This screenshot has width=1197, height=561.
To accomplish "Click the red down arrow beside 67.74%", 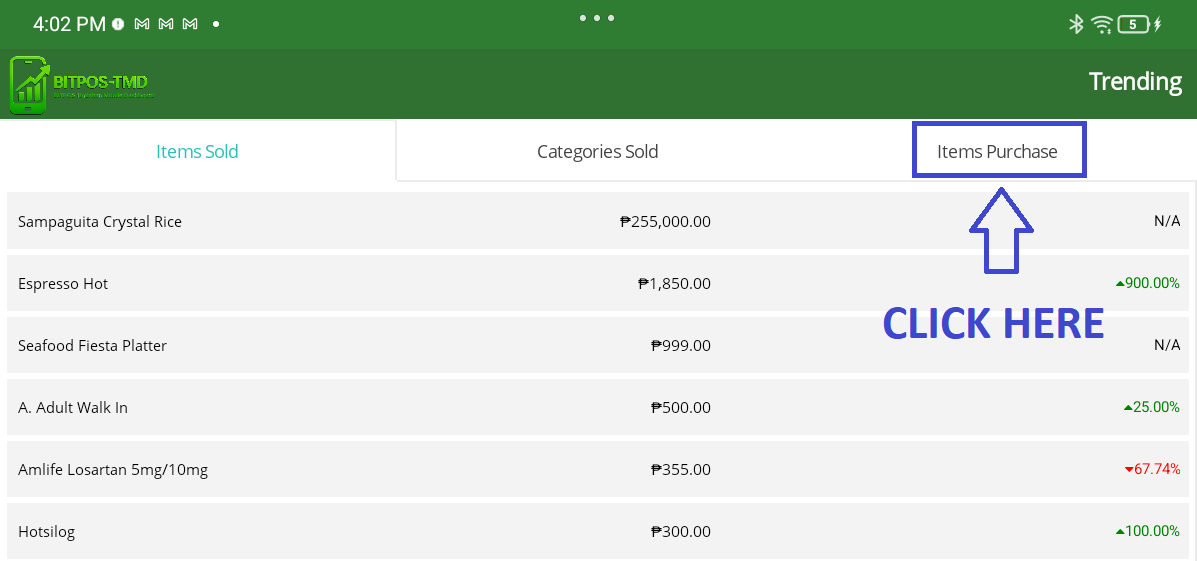I will 1129,469.
